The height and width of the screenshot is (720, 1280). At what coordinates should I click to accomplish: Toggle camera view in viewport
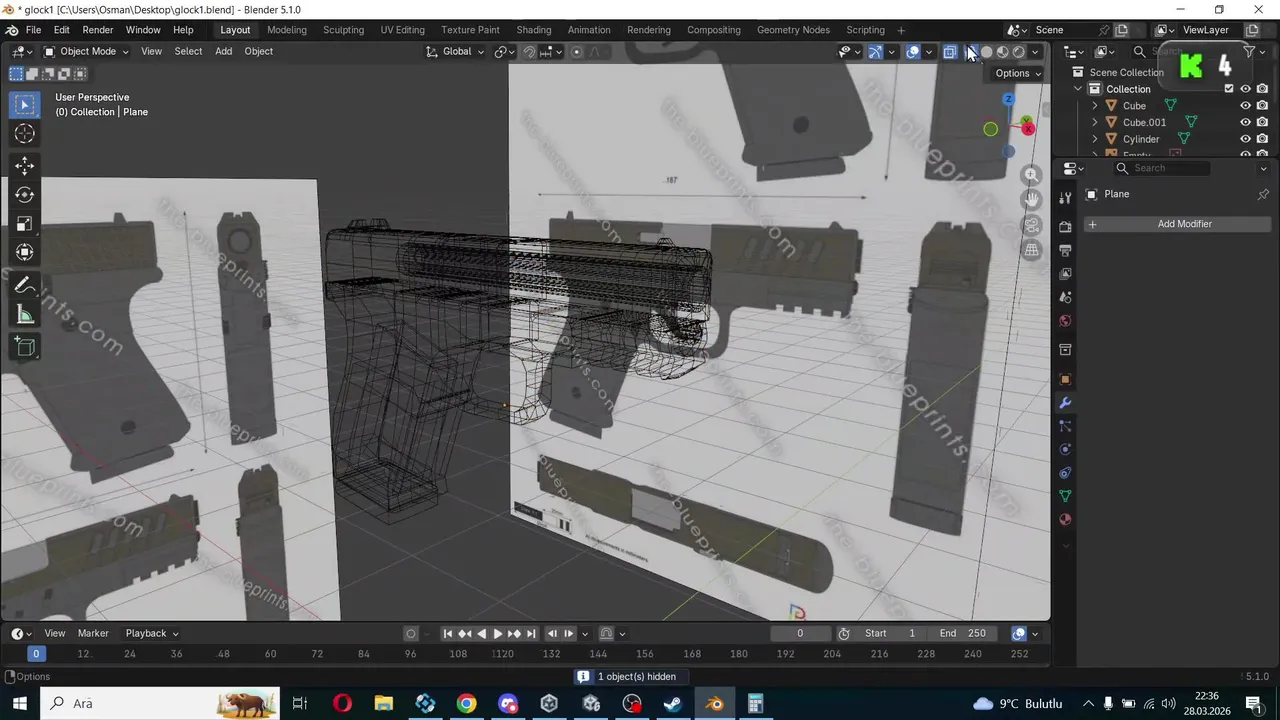click(1031, 225)
